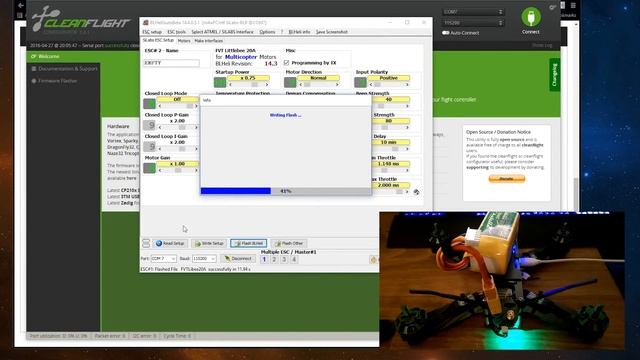Increase Beep Strength with right arrow
The width and height of the screenshot is (640, 360).
pyautogui.click(x=407, y=106)
